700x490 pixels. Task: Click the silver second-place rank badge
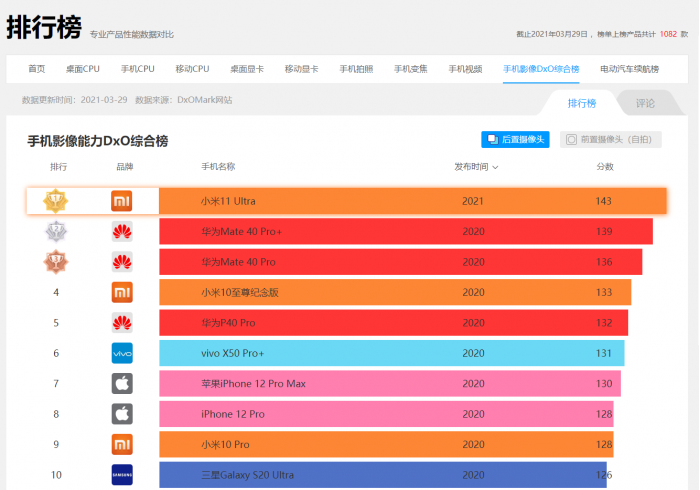(56, 232)
